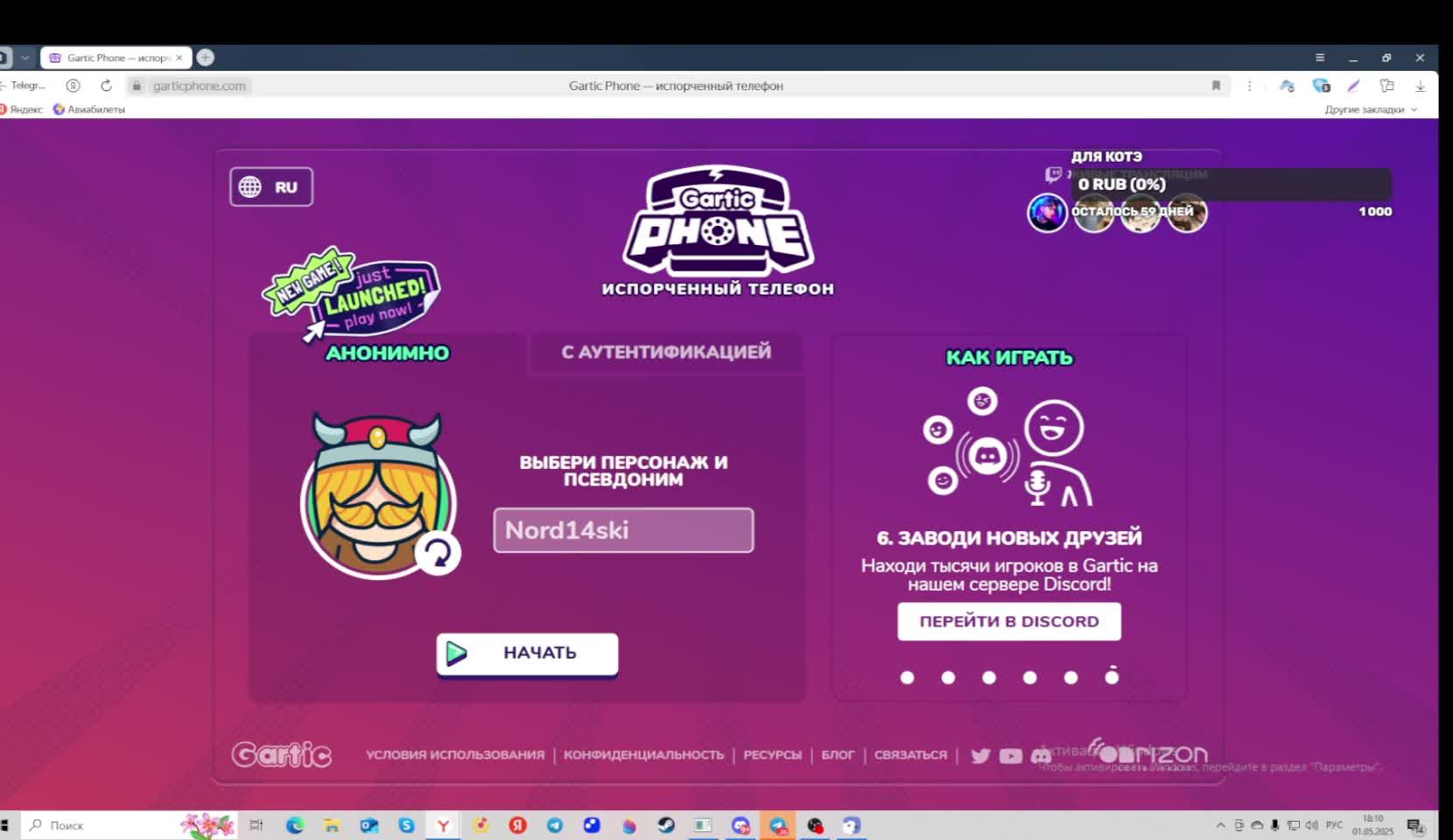This screenshot has width=1453, height=840.
Task: Focus the nickname field containing Nord14ski
Action: point(623,530)
